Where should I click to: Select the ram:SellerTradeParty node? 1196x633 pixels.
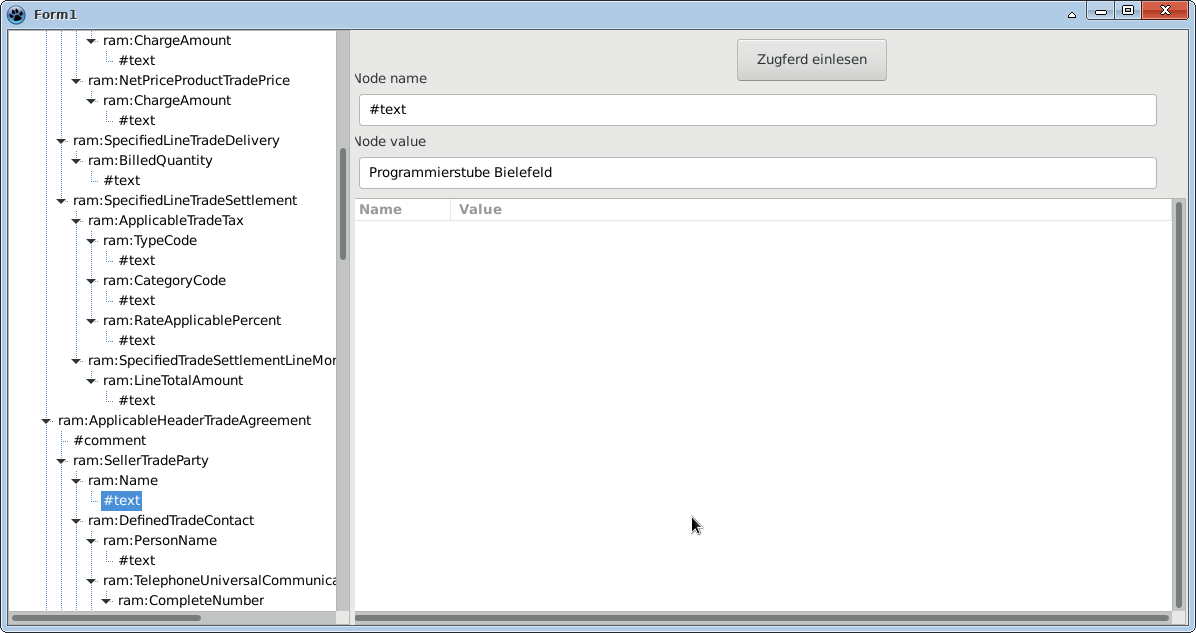pos(140,460)
